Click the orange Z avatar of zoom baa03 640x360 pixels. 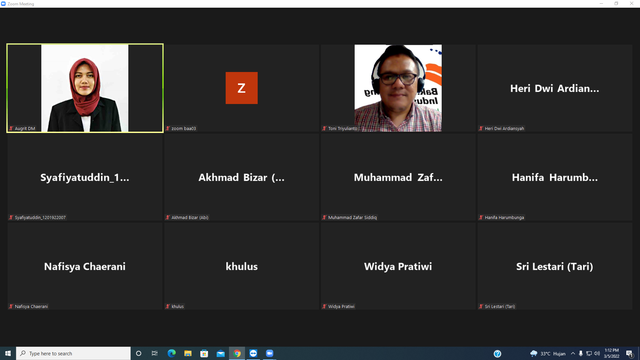(x=242, y=88)
